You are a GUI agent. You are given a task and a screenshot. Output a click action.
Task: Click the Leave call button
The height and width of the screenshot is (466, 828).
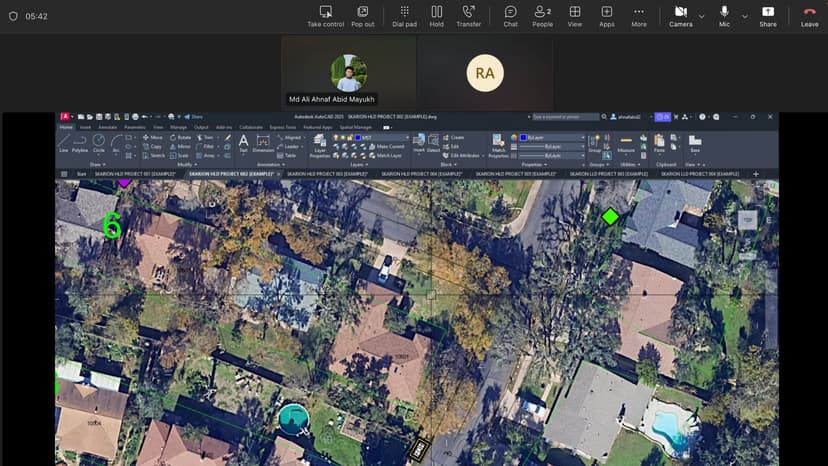coord(809,16)
